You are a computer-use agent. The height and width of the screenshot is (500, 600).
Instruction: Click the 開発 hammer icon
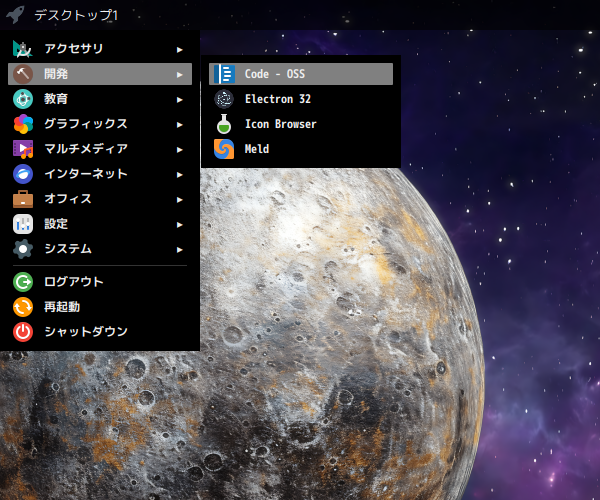pyautogui.click(x=23, y=74)
